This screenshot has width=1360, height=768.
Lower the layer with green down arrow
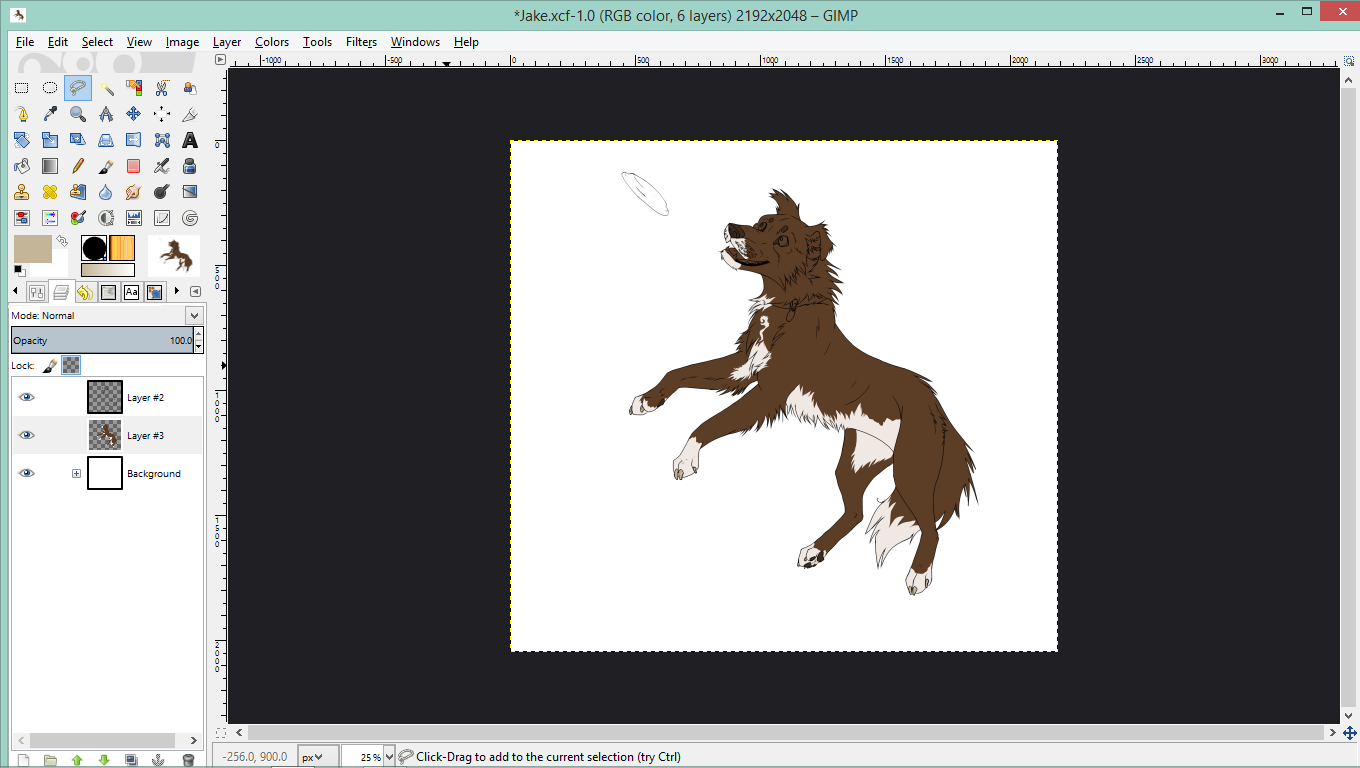click(x=104, y=760)
